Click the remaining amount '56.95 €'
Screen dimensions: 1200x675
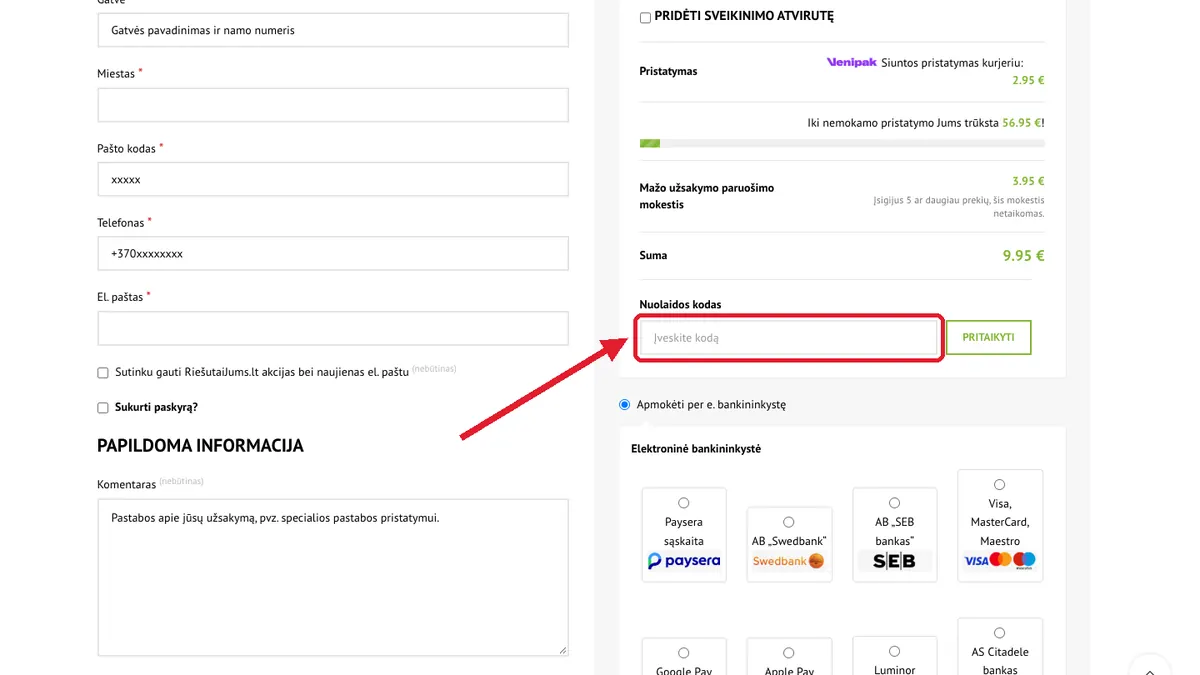click(x=1022, y=123)
